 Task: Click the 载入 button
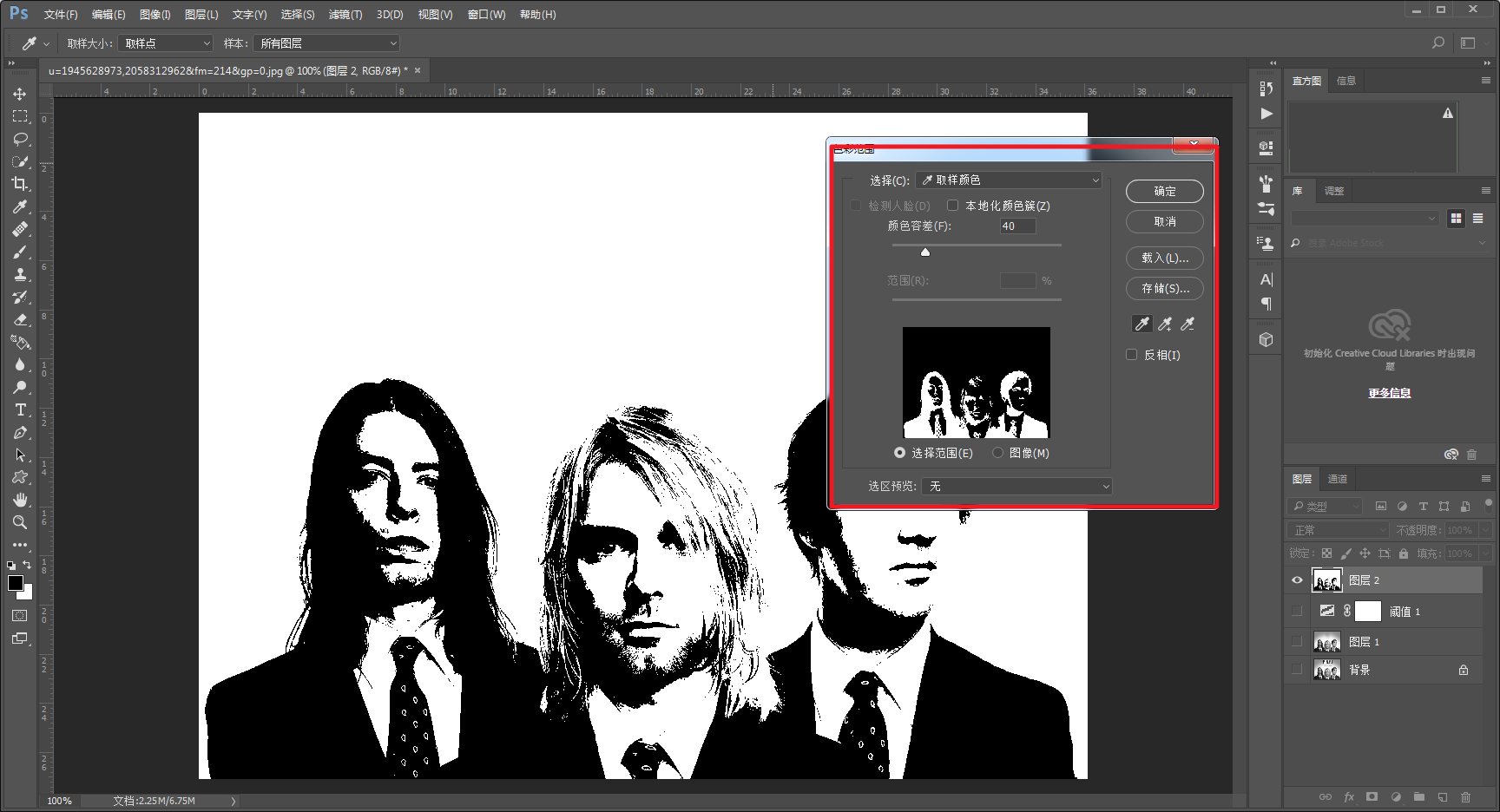pyautogui.click(x=1165, y=258)
